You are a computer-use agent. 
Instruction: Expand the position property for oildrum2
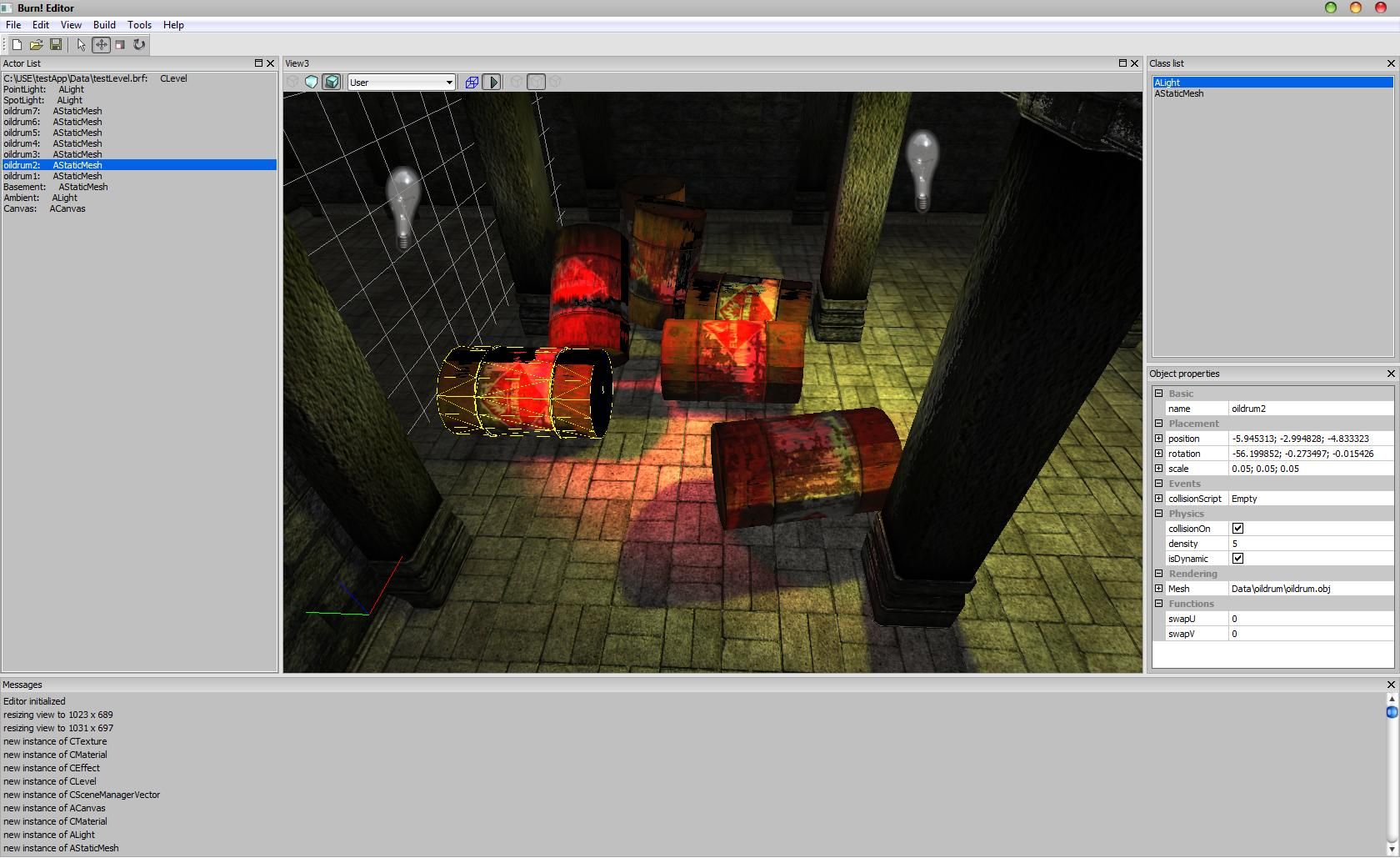click(x=1159, y=439)
